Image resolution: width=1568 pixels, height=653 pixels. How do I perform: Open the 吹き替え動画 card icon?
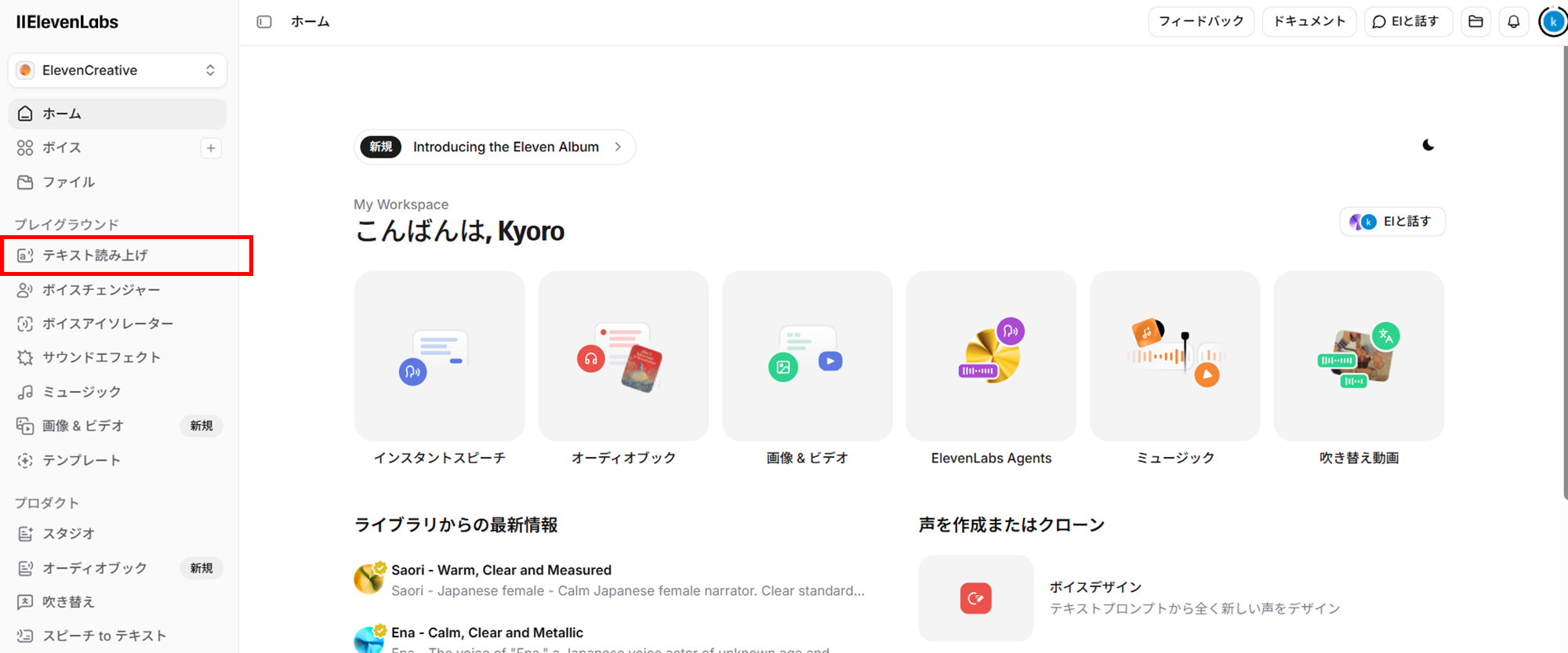pos(1358,357)
